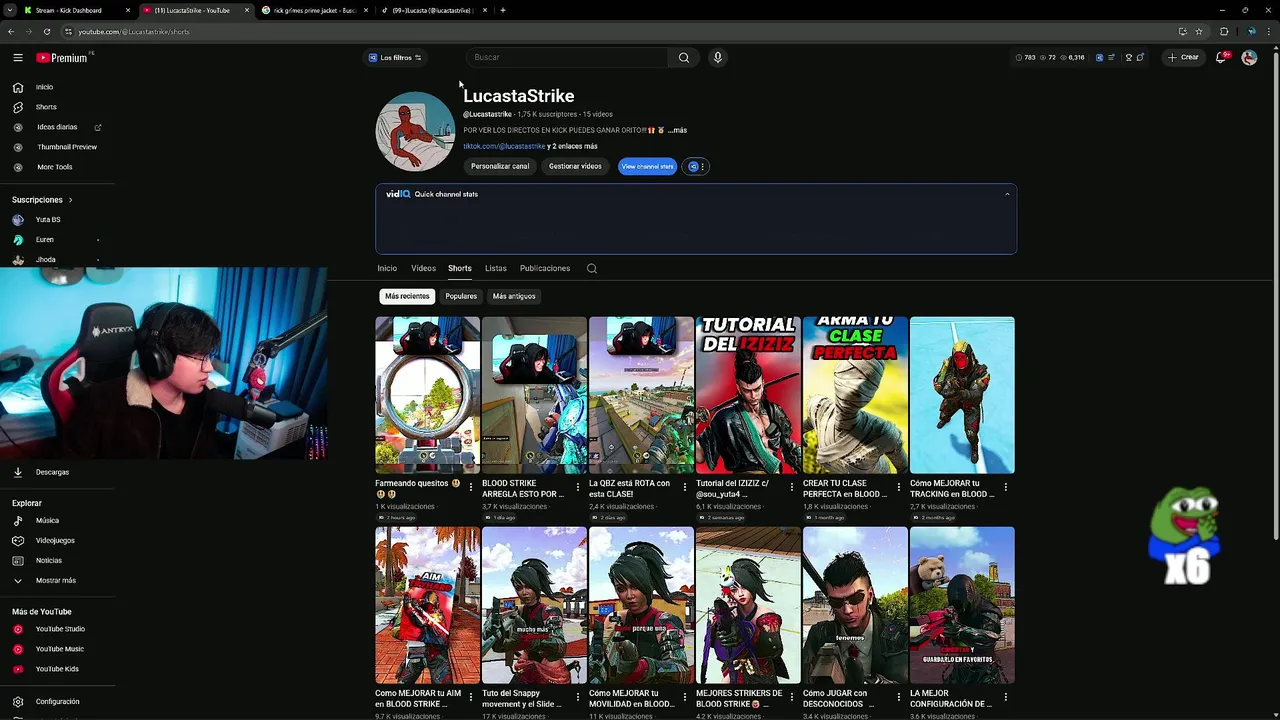Switch to the Listas channel tab
The width and height of the screenshot is (1280, 720).
(x=496, y=268)
